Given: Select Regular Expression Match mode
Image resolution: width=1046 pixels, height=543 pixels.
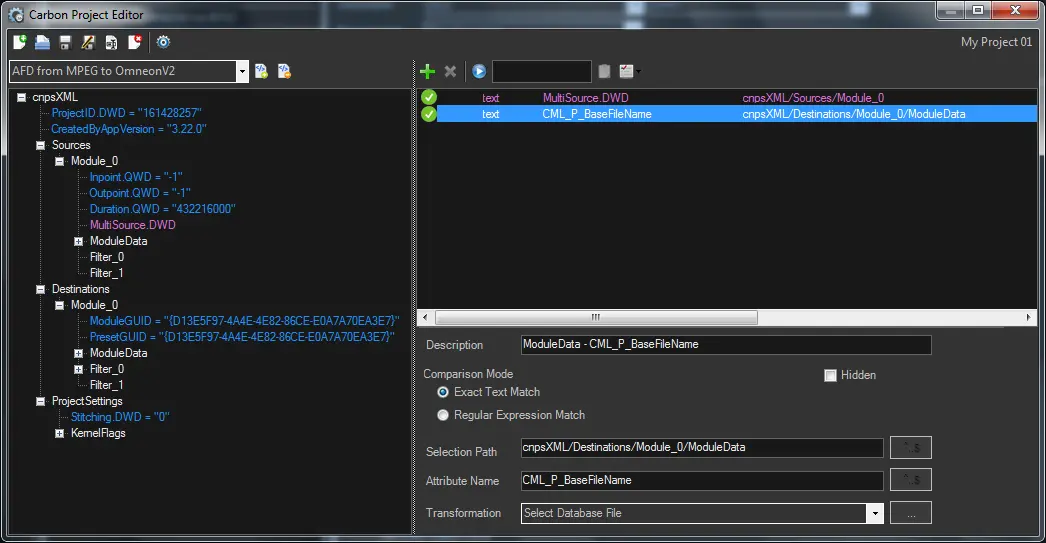Looking at the screenshot, I should (x=443, y=415).
